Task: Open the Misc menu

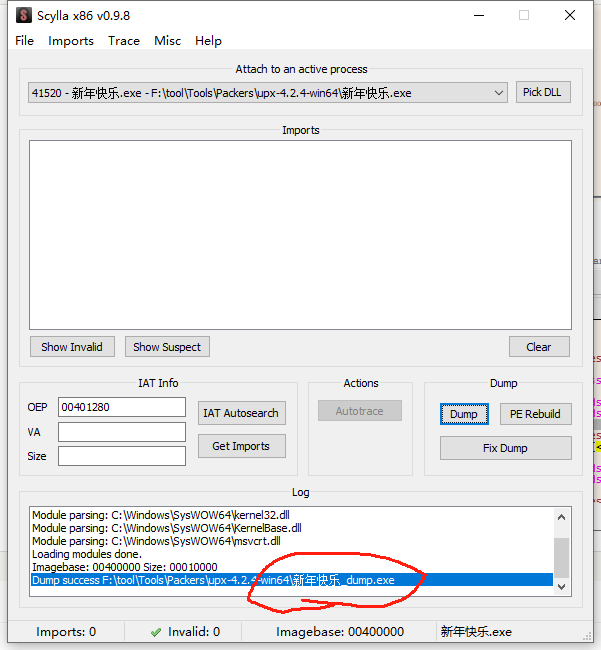Action: (x=167, y=41)
